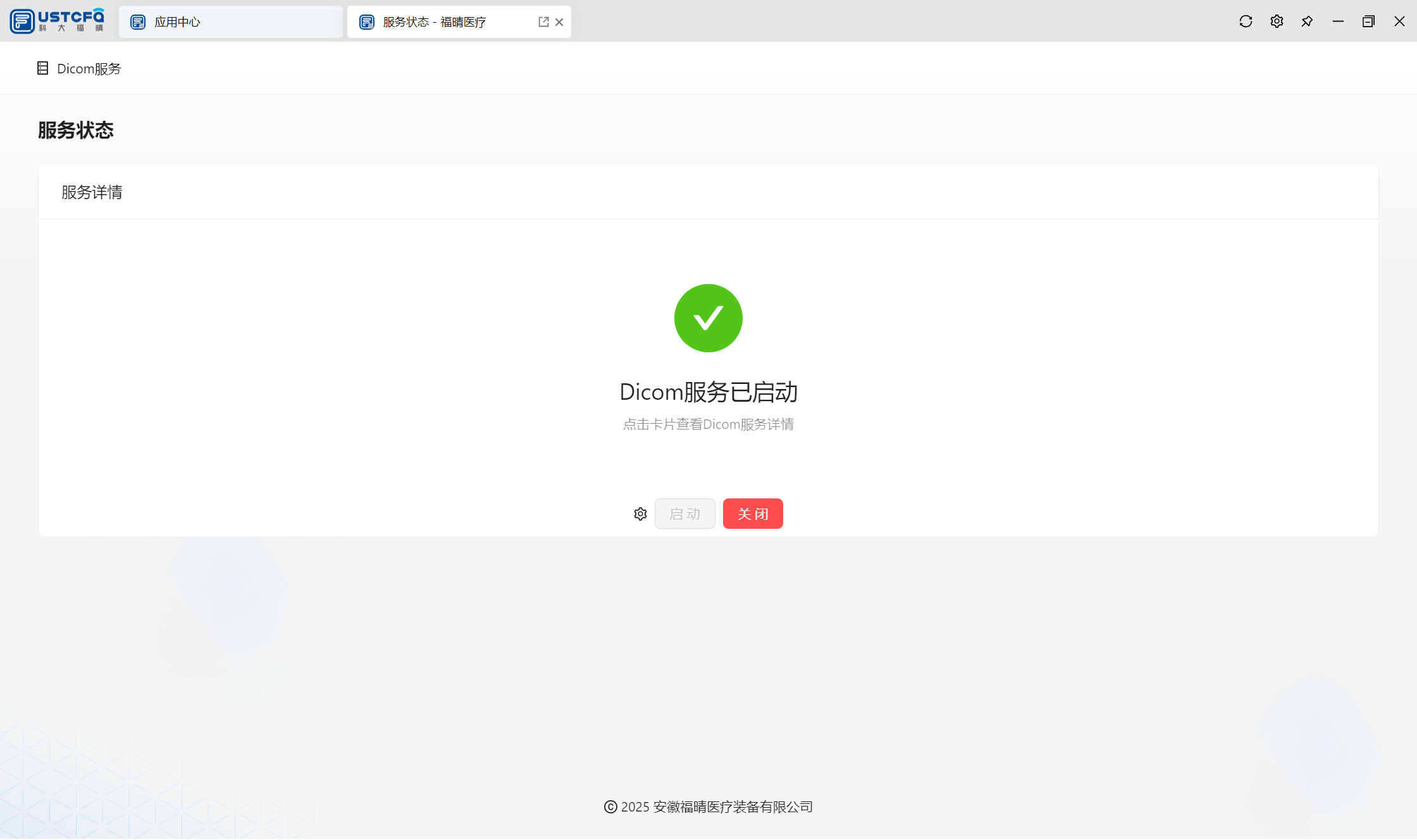Close the 服务状态 tab
Viewport: 1417px width, 840px height.
click(559, 22)
